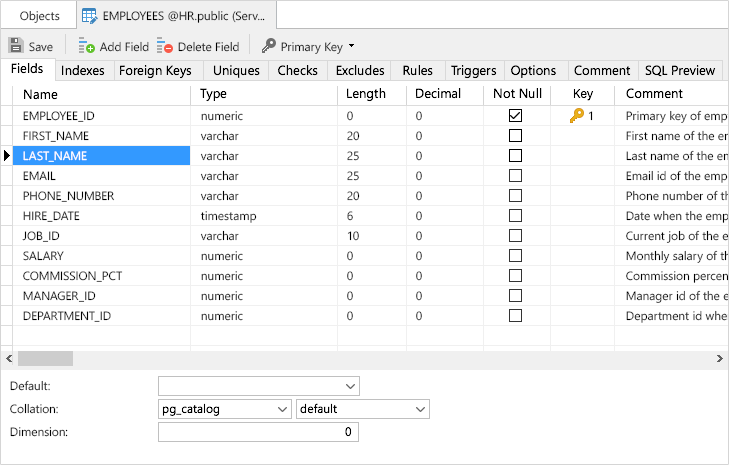Toggle Not Null for SALARY
729x465 pixels.
click(x=515, y=255)
